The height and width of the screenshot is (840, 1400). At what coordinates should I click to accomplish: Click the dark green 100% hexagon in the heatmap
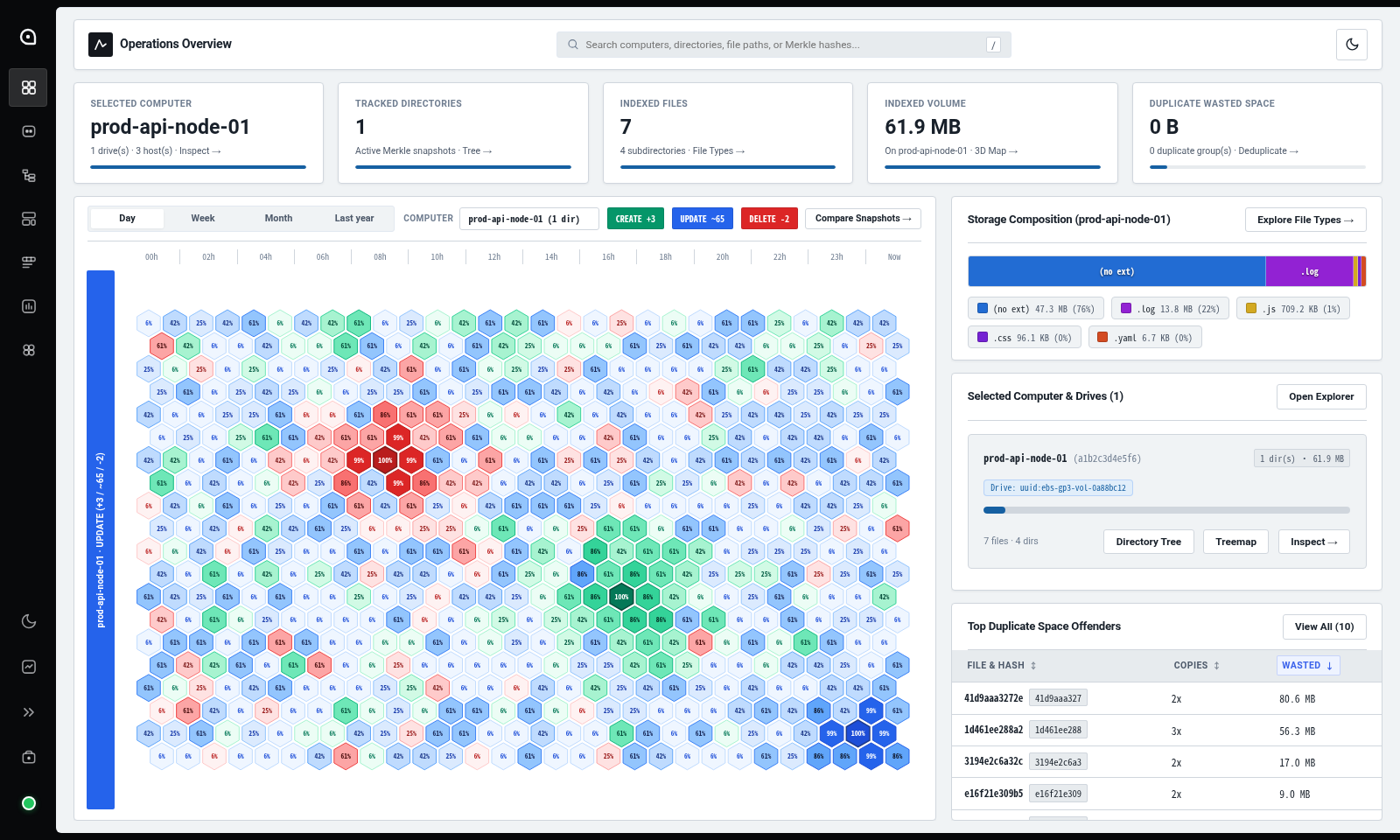(621, 597)
